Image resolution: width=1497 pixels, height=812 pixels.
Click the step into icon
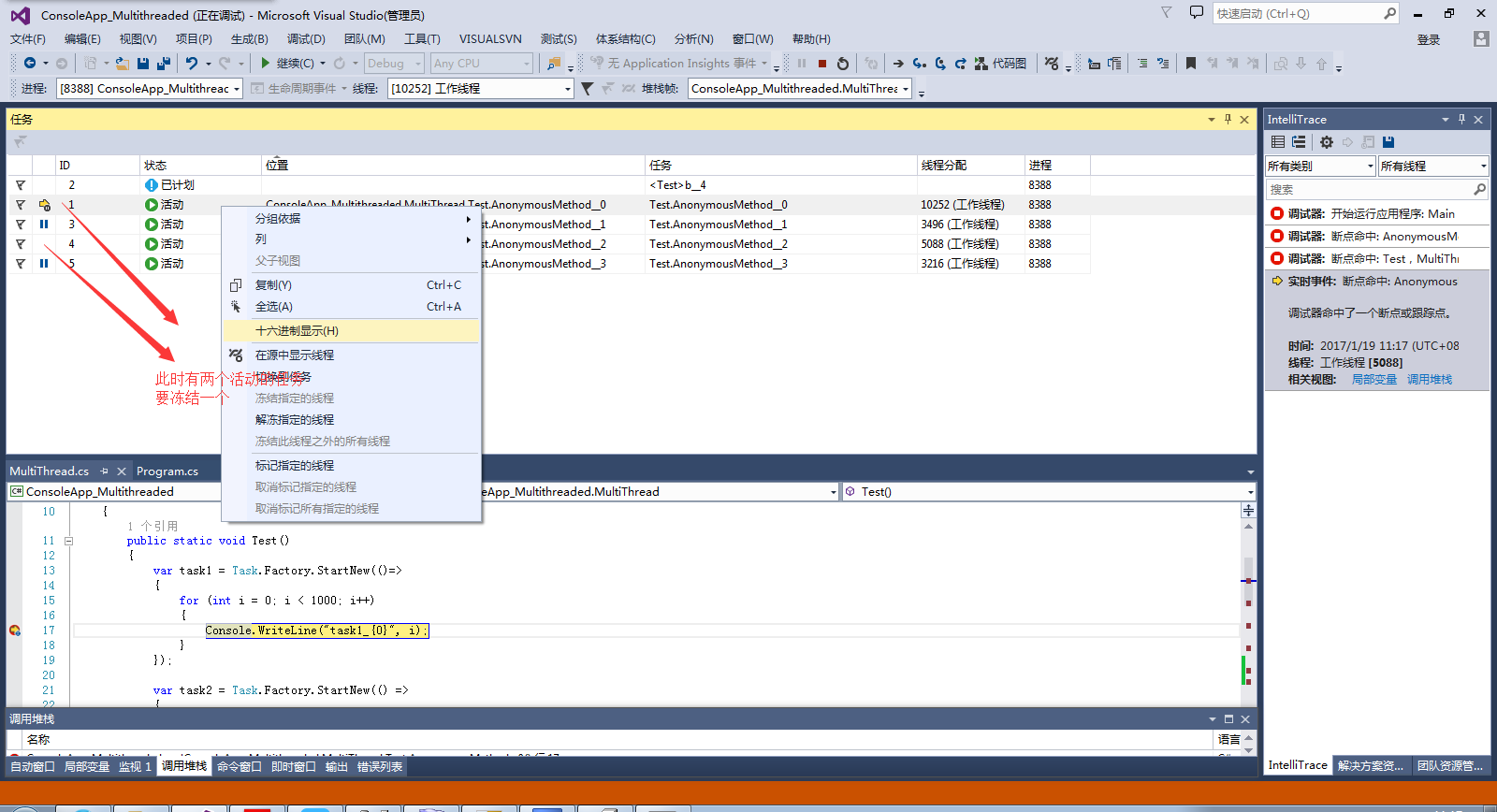point(920,64)
